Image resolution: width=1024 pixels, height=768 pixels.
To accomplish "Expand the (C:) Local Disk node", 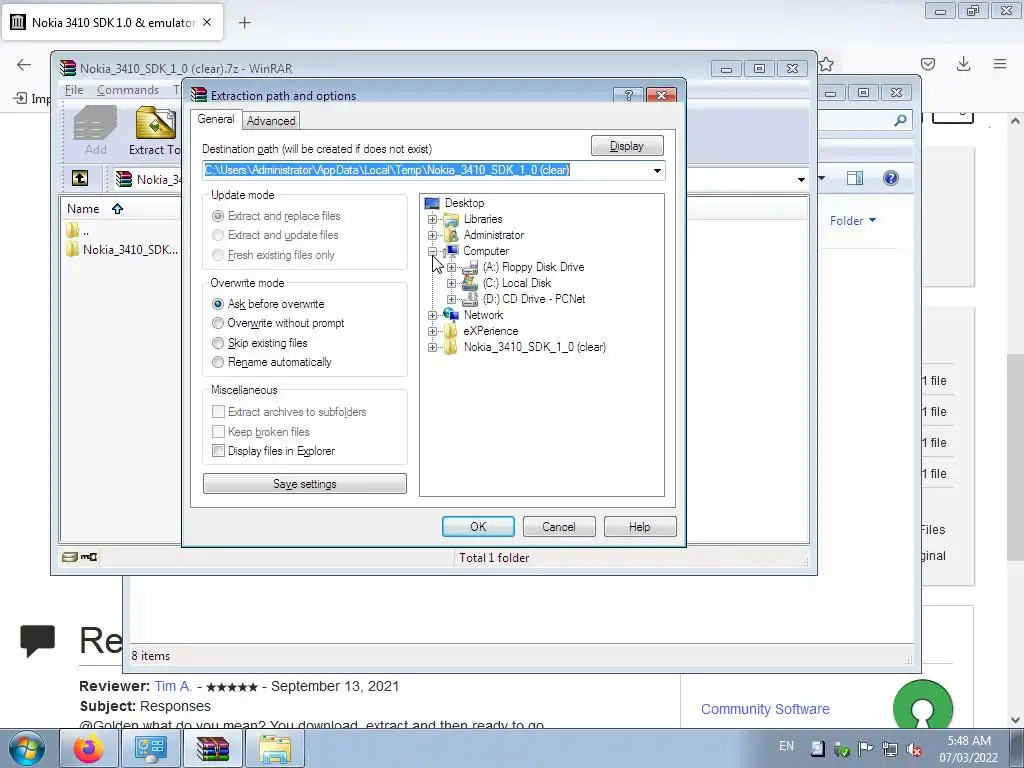I will (451, 283).
